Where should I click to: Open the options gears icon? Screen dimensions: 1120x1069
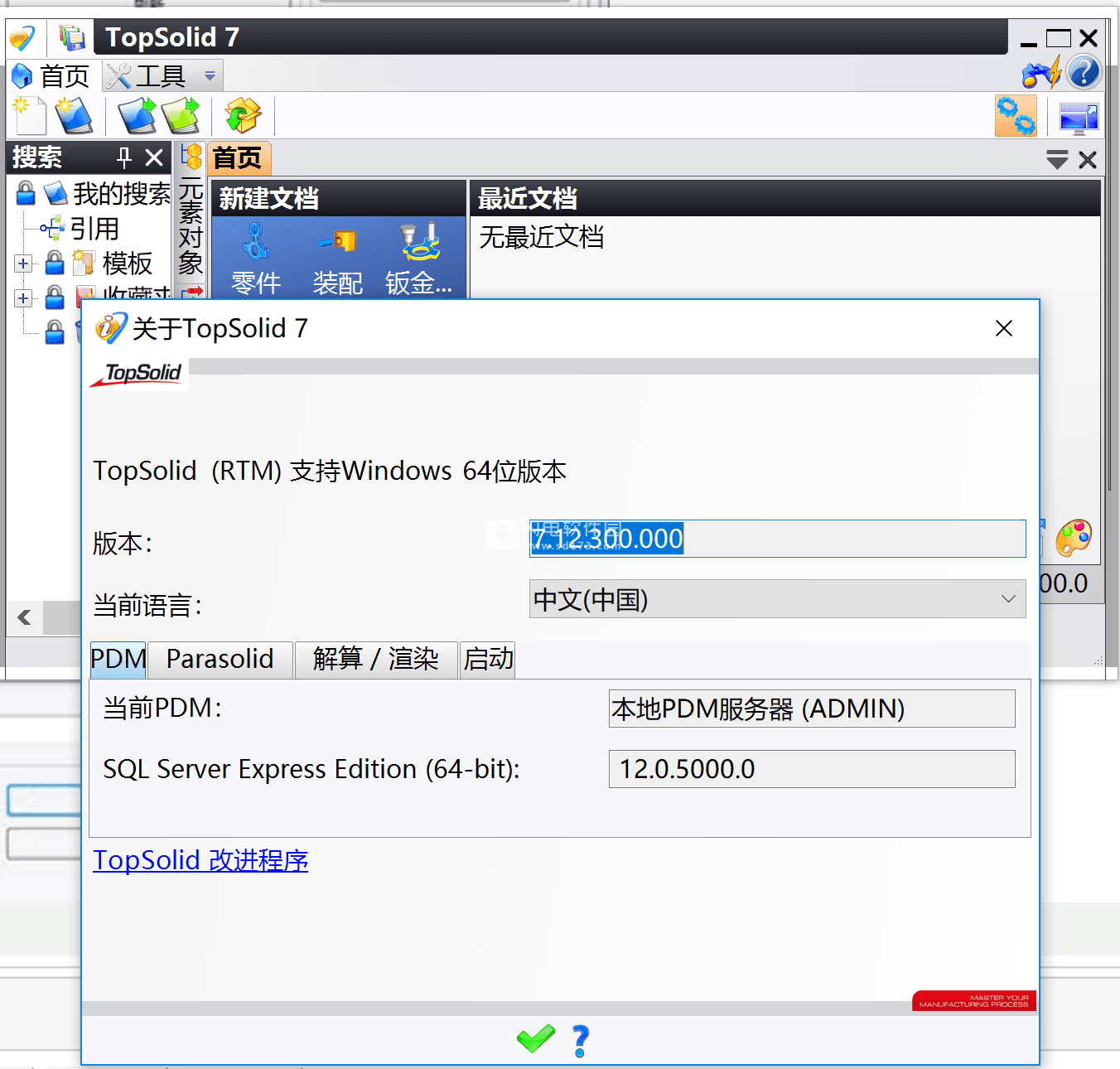[x=1016, y=116]
